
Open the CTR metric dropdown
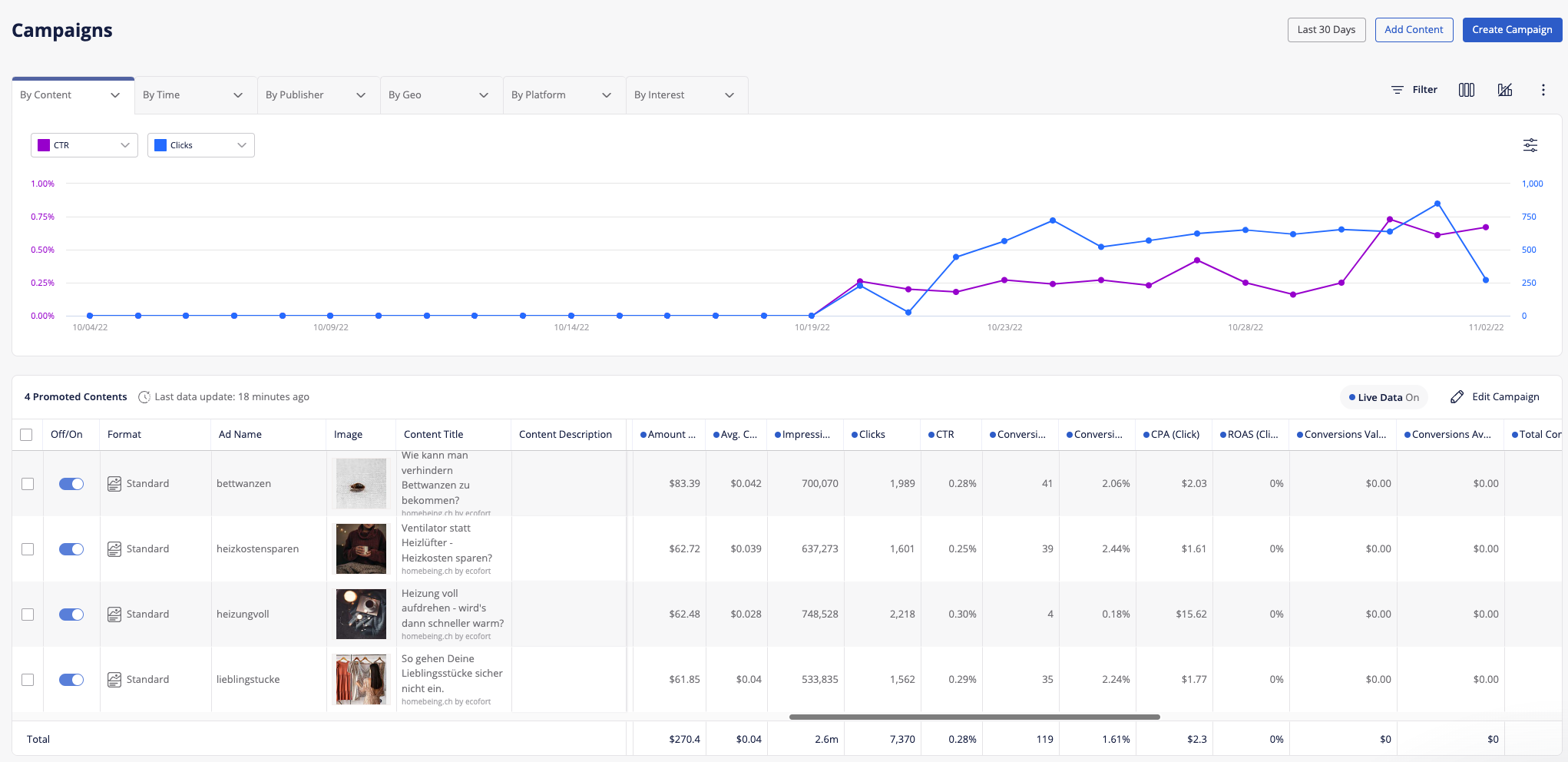[x=84, y=145]
